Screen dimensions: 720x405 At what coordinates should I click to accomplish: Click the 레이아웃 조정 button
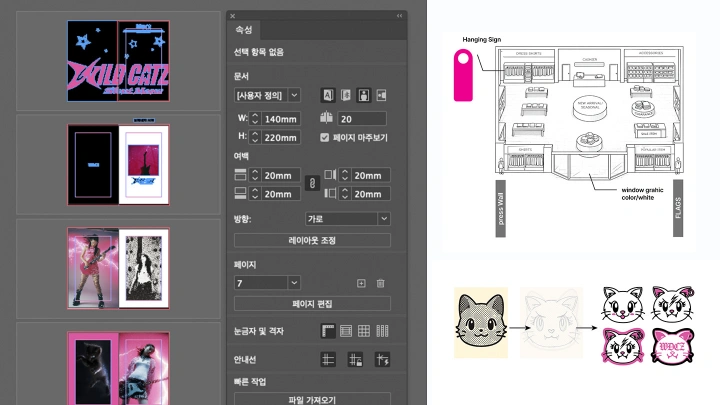312,240
